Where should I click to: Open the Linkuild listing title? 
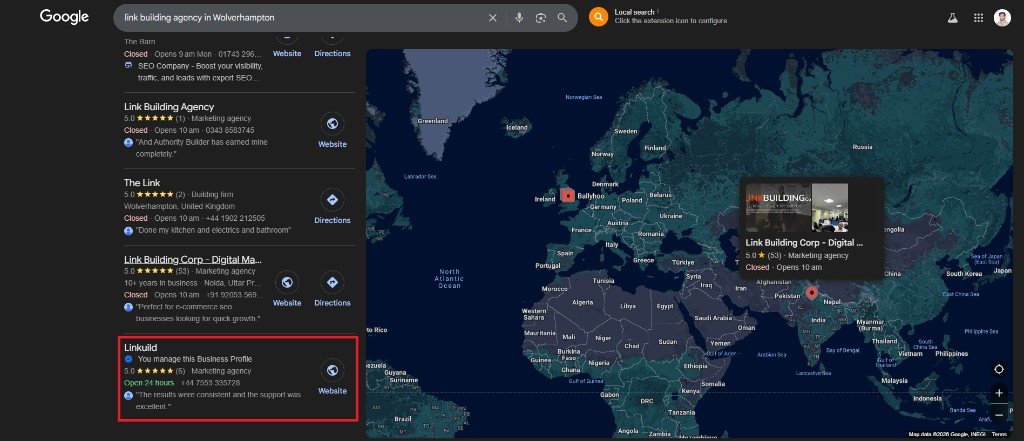click(140, 348)
